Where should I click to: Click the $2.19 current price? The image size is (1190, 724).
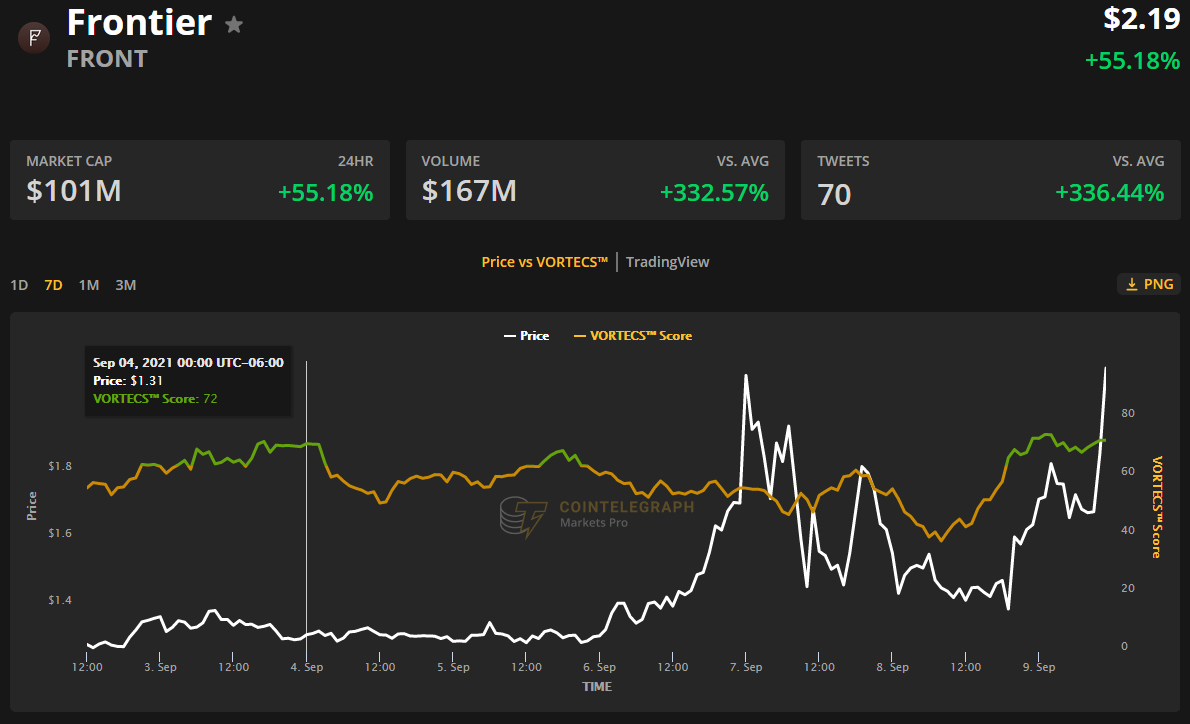pos(1141,18)
